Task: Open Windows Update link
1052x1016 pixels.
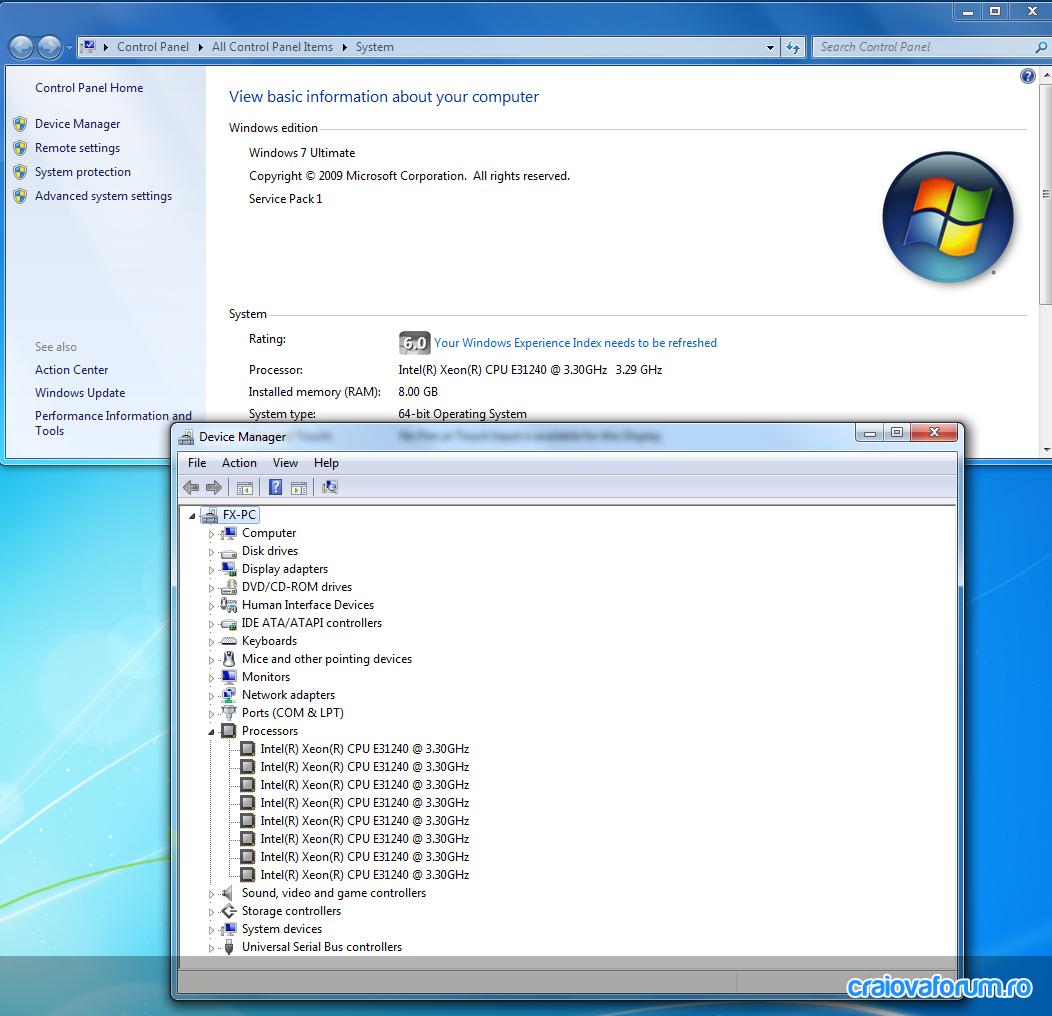Action: tap(80, 393)
